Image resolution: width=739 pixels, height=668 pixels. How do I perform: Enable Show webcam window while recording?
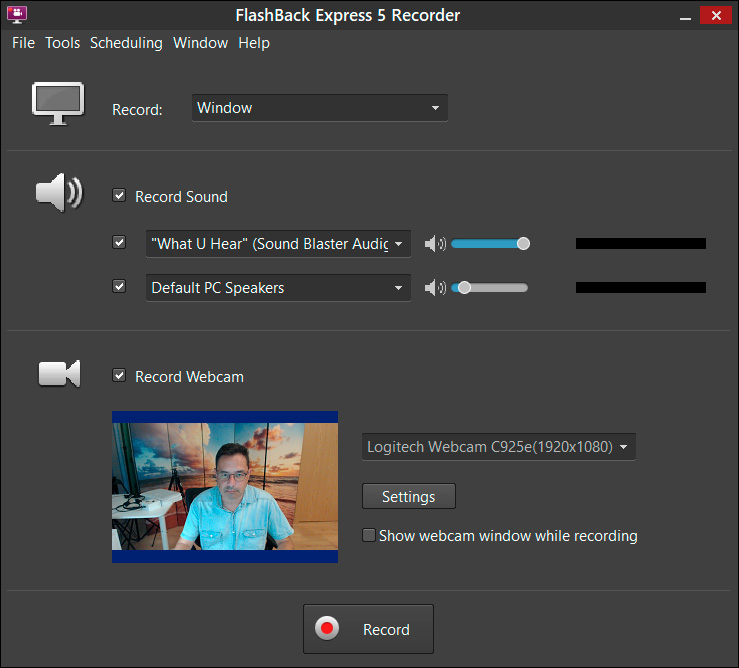tap(369, 535)
